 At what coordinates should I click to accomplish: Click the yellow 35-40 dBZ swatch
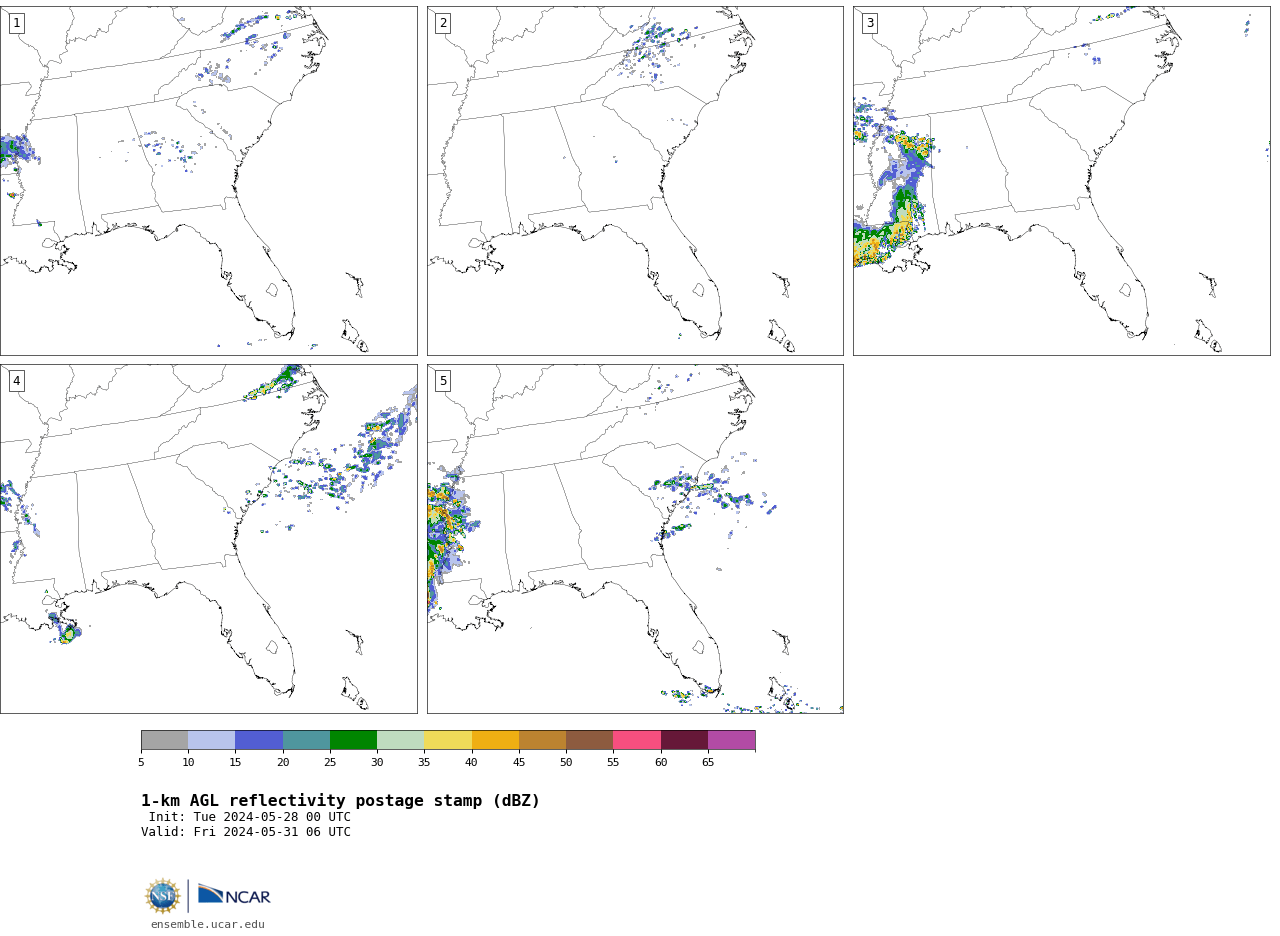pos(448,740)
